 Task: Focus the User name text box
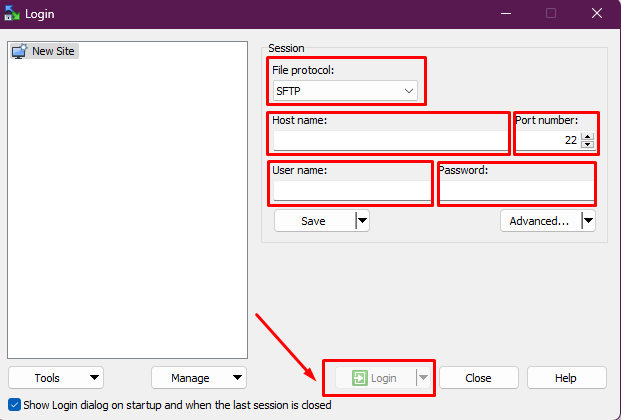point(350,190)
